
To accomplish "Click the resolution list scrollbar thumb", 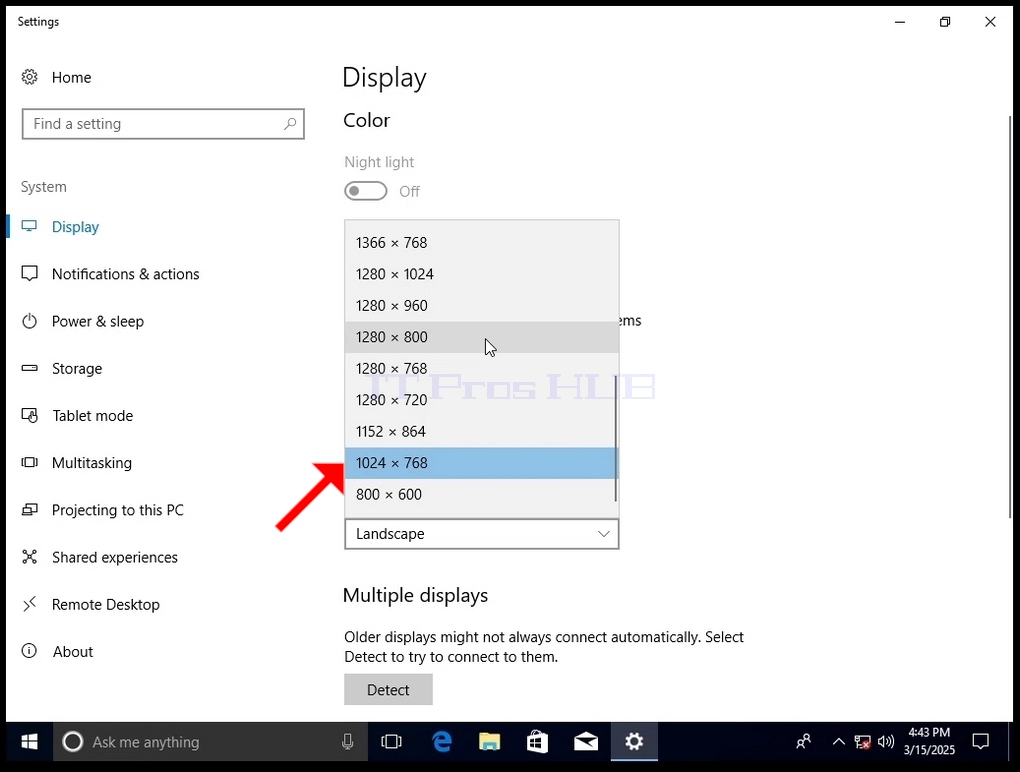I will click(x=615, y=438).
